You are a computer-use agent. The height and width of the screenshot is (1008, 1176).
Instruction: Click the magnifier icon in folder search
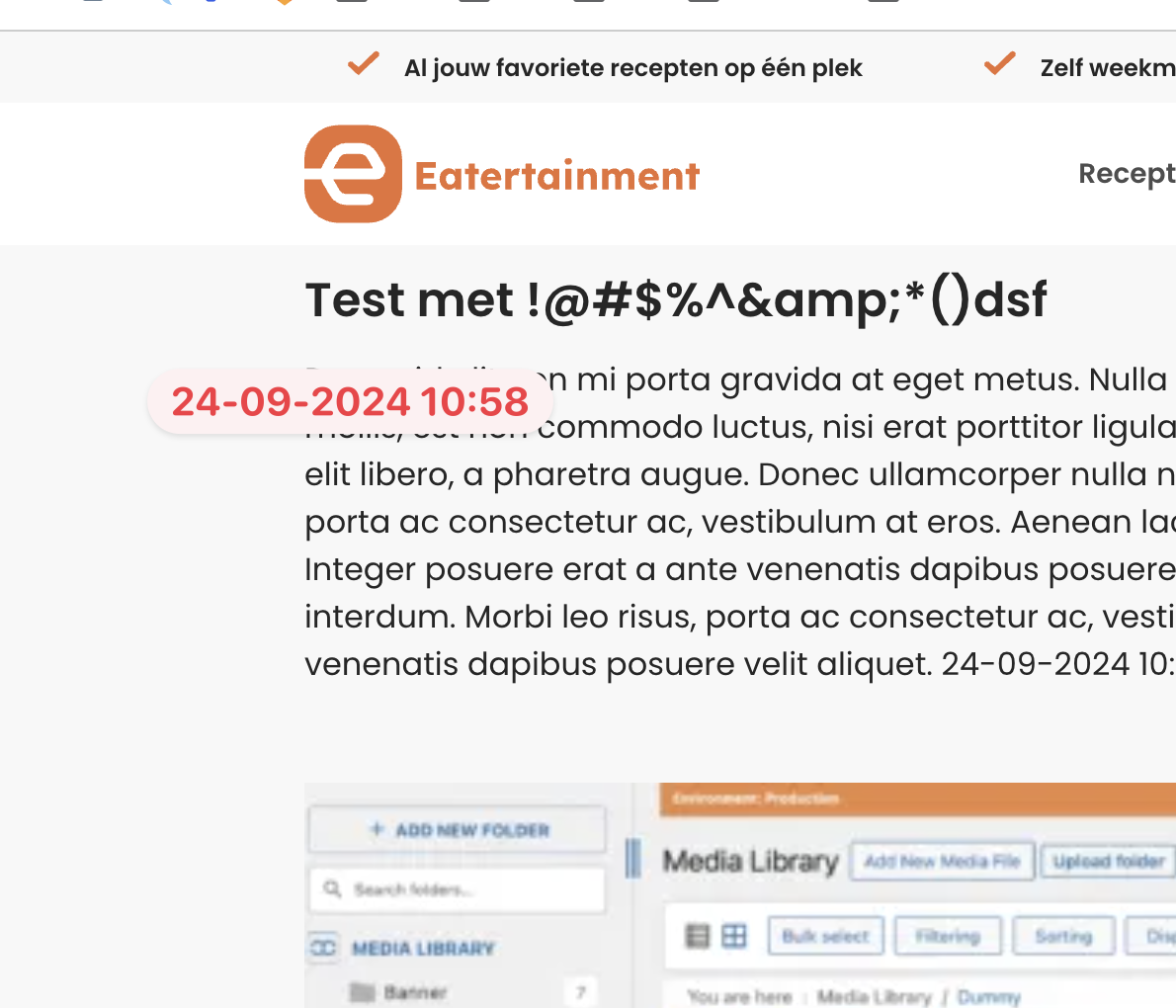pyautogui.click(x=332, y=889)
